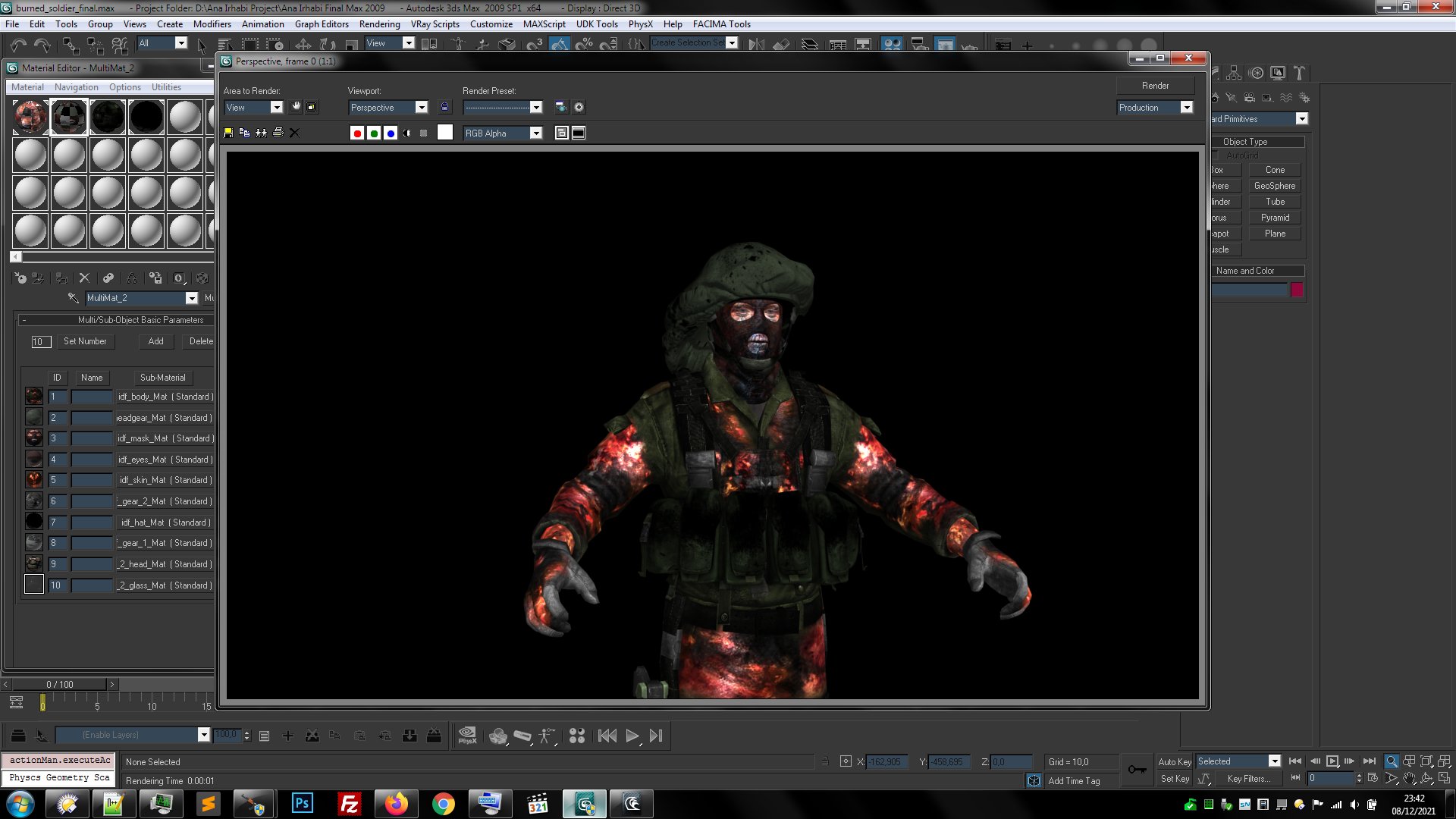Screen dimensions: 1456x819
Task: Open the idf_body_Mat sub-material
Action: pos(165,397)
